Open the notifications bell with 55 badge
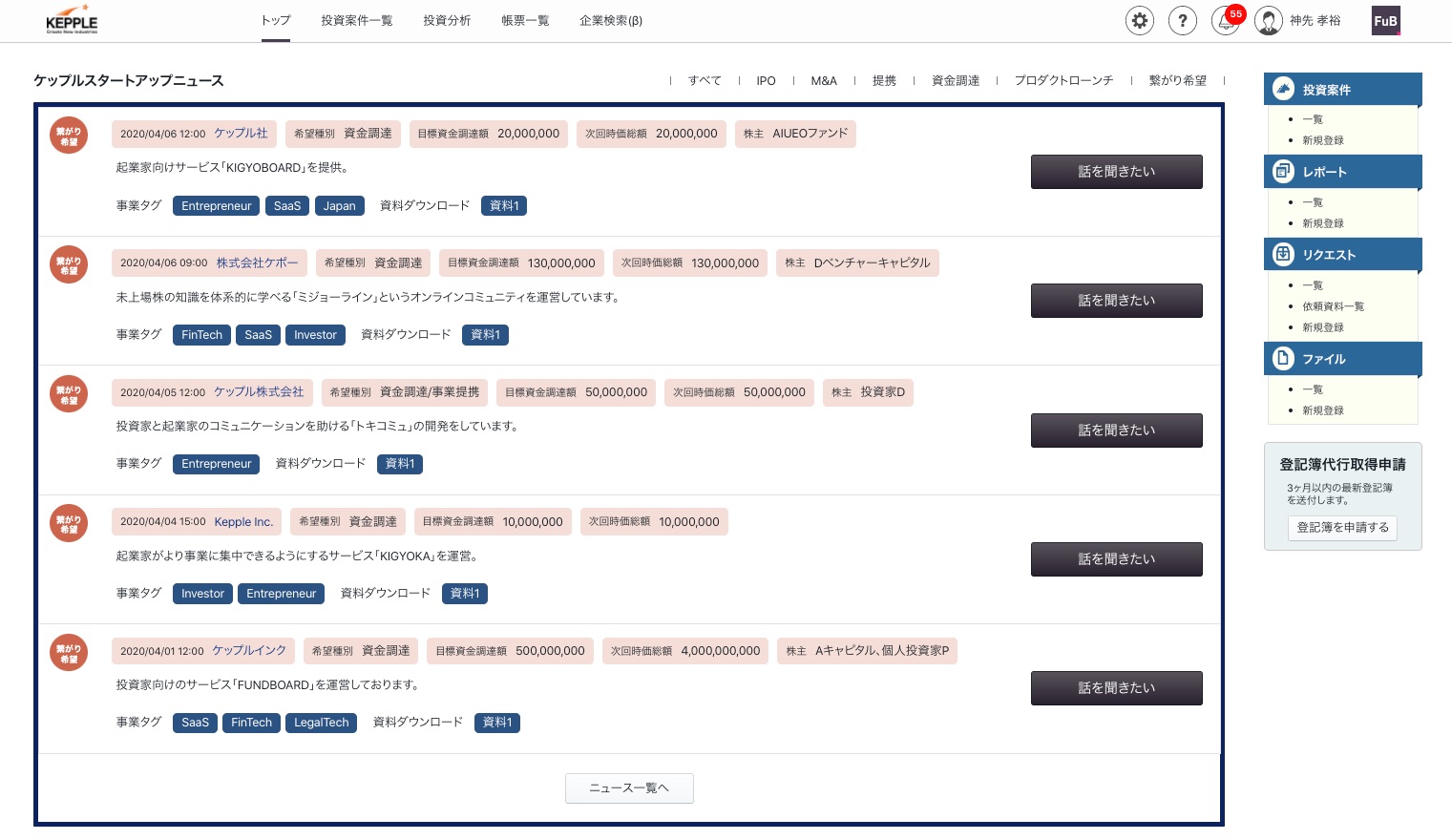The image size is (1452, 840). click(x=1226, y=21)
